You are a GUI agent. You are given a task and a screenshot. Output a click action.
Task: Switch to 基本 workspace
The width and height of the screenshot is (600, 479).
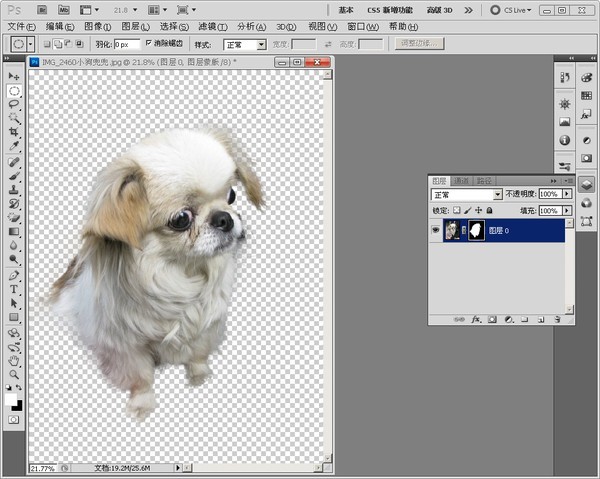(346, 10)
